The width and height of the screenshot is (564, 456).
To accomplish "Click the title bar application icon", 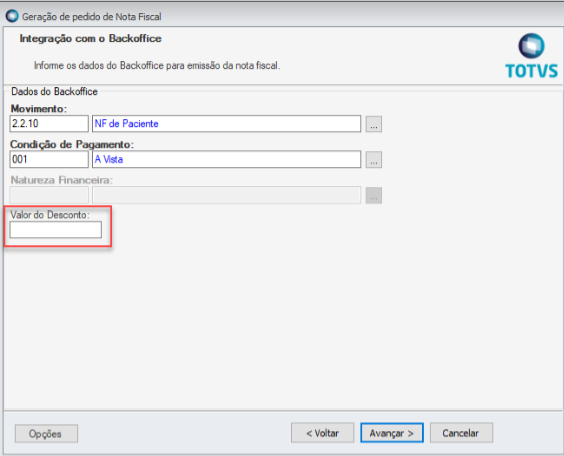I will point(12,16).
